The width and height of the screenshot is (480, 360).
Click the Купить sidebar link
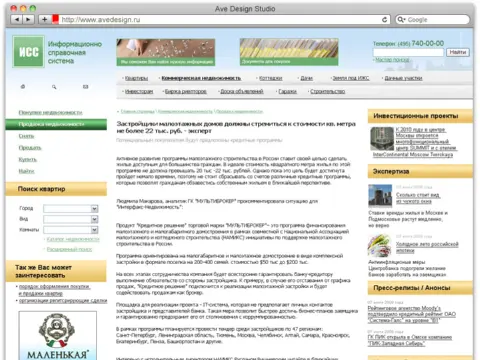click(x=28, y=159)
